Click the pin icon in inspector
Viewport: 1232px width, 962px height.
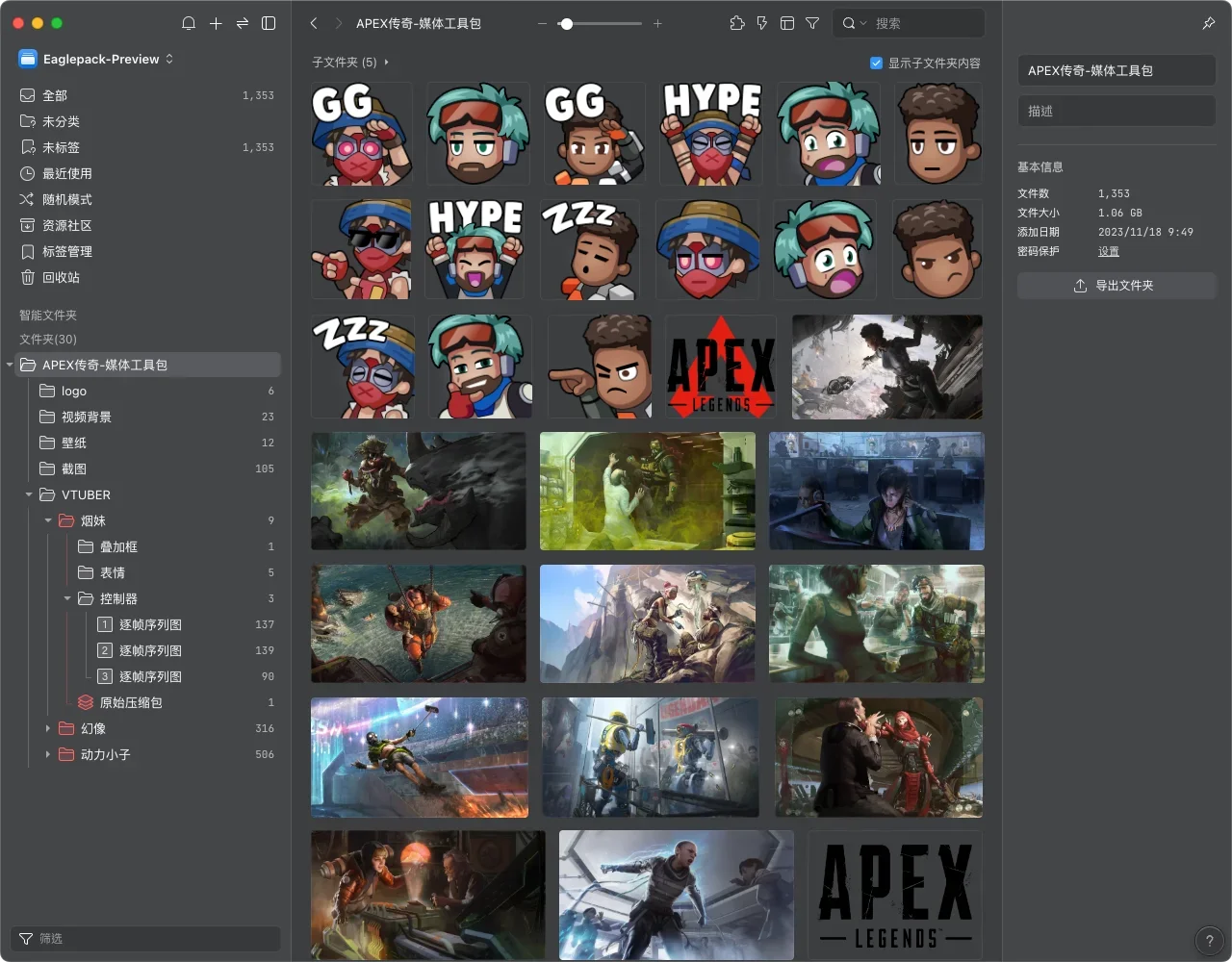pos(1209,23)
